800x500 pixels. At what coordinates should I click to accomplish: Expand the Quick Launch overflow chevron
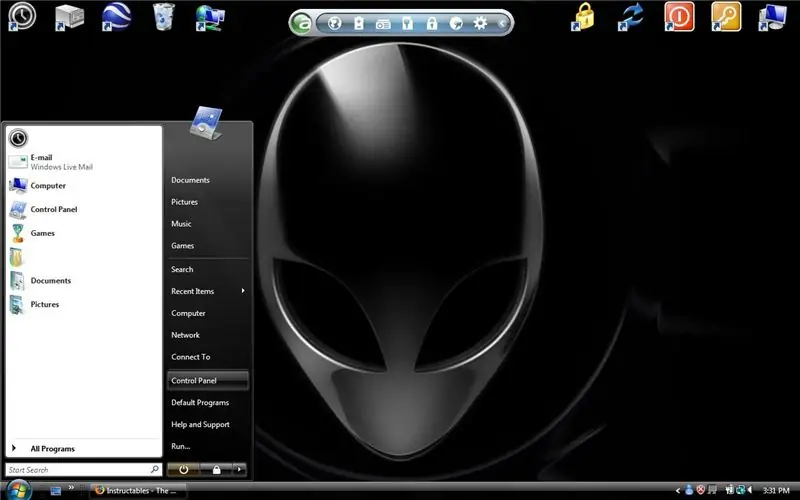tap(71, 488)
